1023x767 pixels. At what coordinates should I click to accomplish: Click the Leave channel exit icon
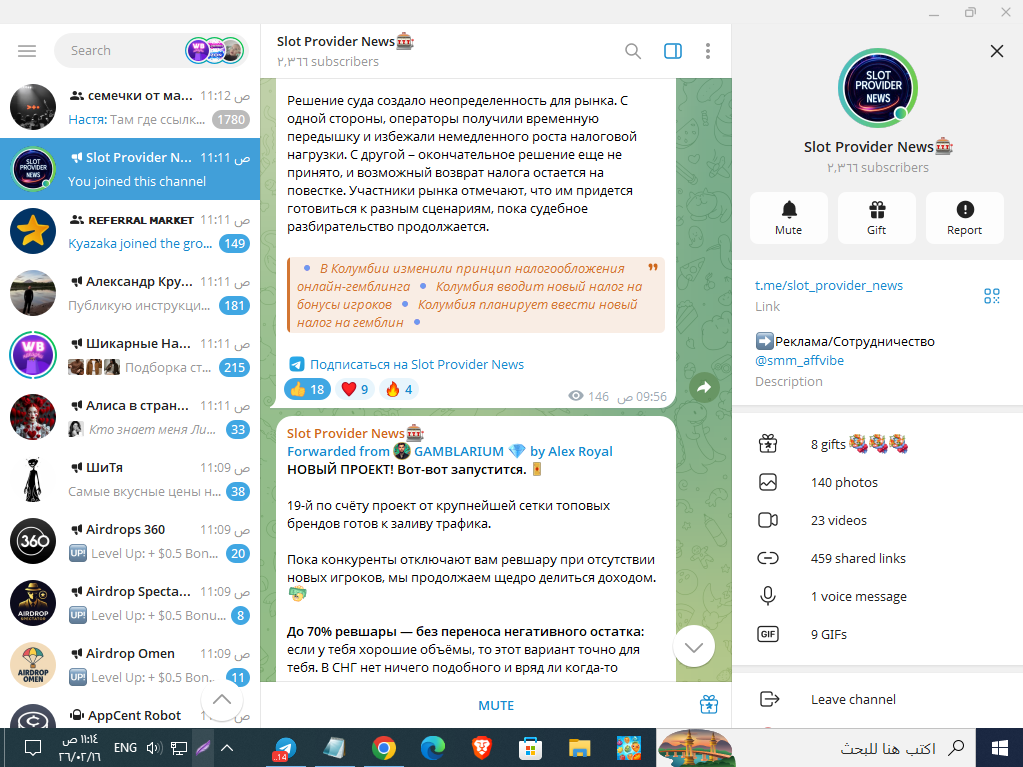(769, 699)
